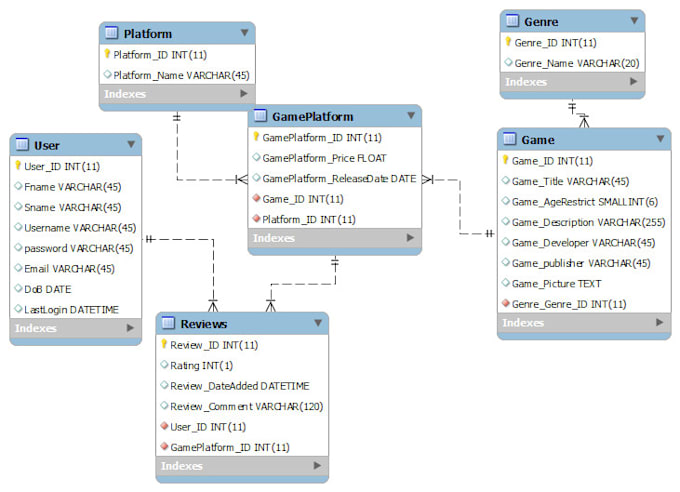
Task: Click the diamond icon beside Rating INT(1)
Action: point(164,364)
